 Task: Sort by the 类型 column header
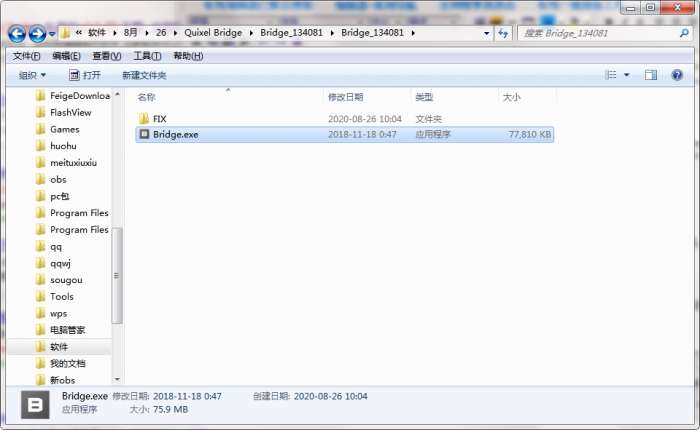pos(424,97)
